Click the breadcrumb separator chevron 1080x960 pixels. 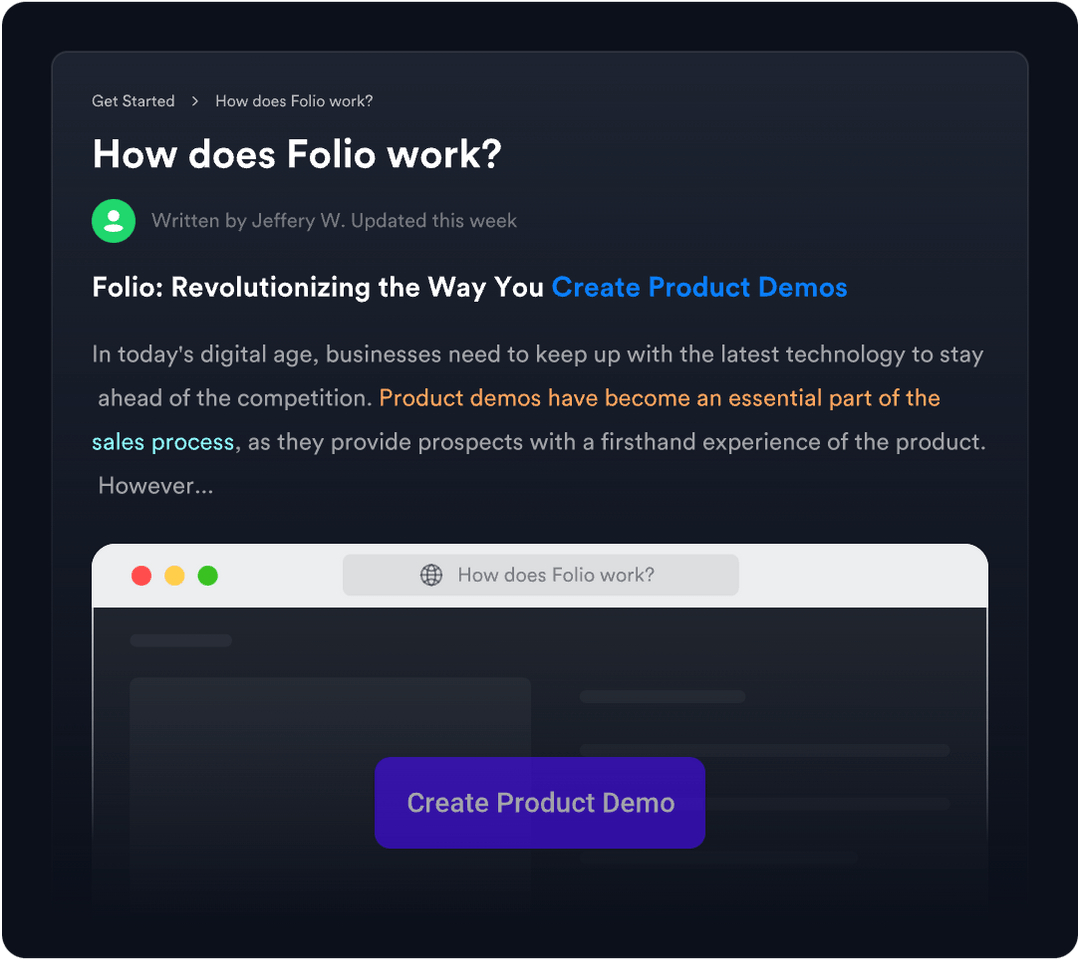193,101
